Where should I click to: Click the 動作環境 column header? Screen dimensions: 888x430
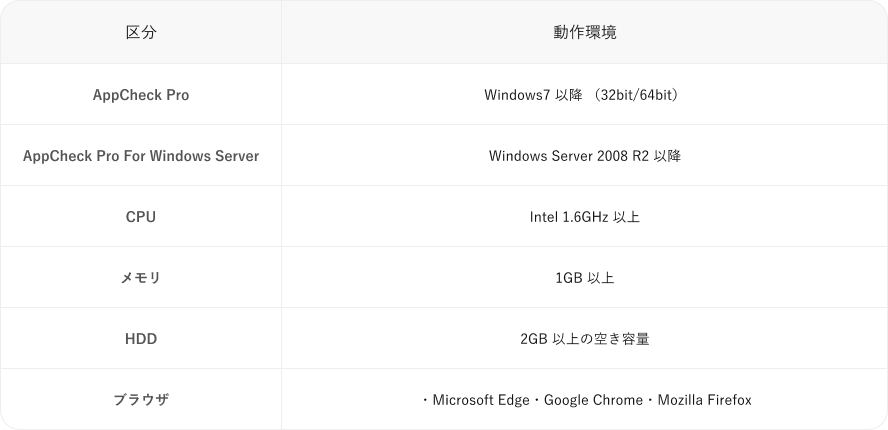[584, 32]
